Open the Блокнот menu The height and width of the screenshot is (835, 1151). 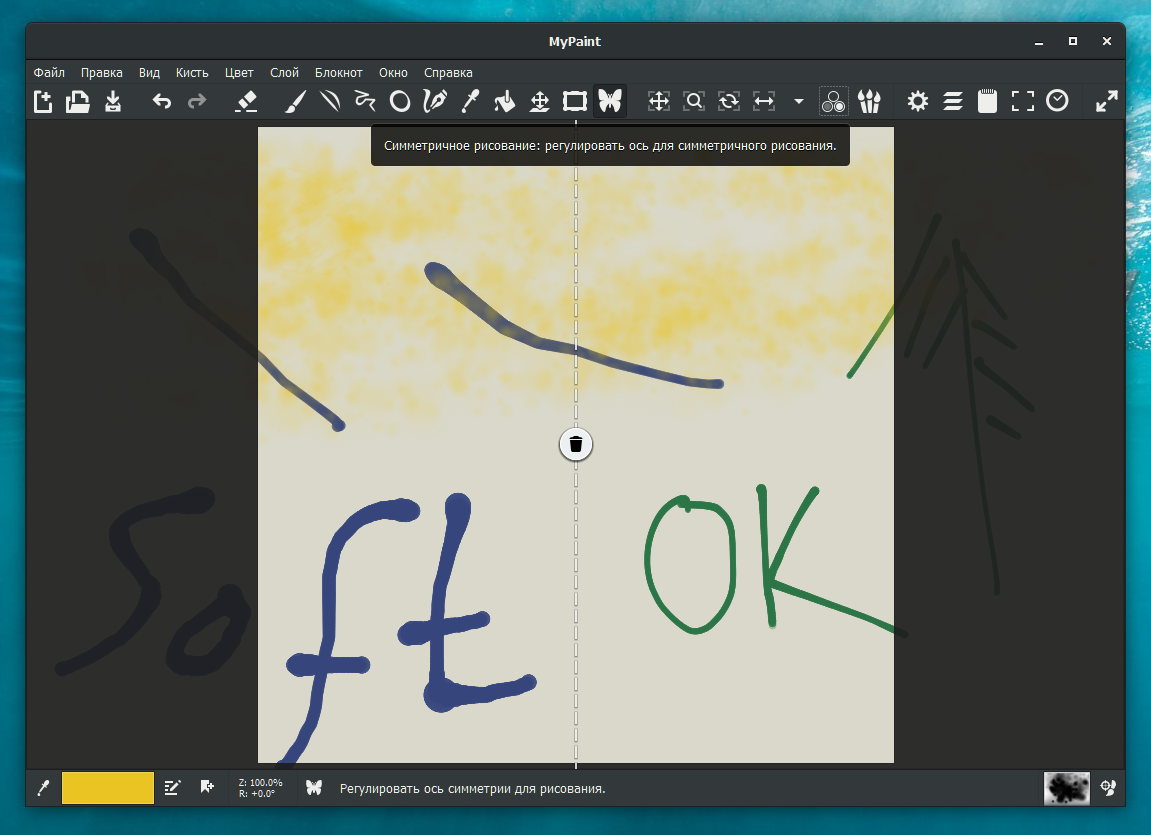[x=338, y=73]
